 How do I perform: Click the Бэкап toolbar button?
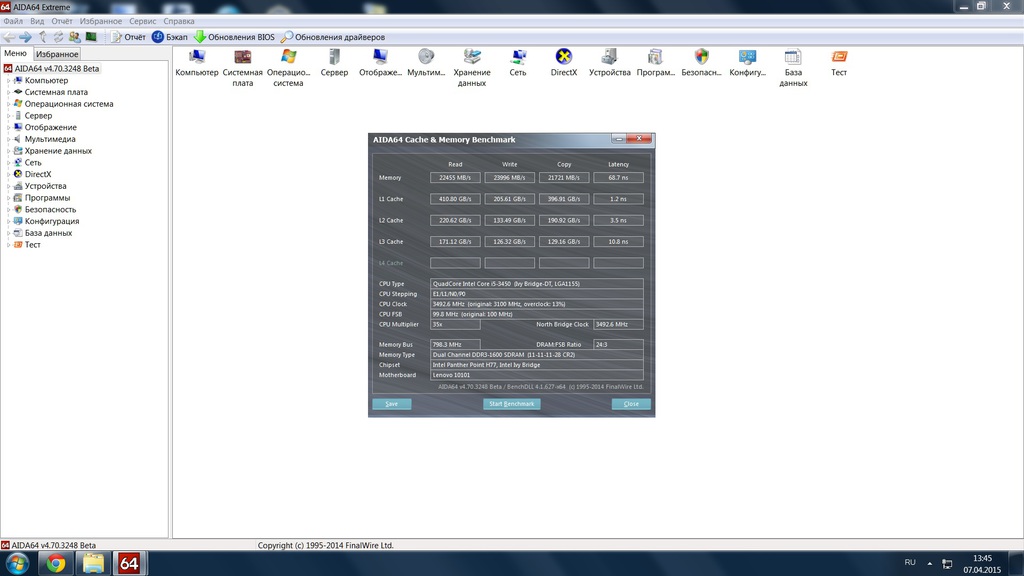tap(170, 37)
